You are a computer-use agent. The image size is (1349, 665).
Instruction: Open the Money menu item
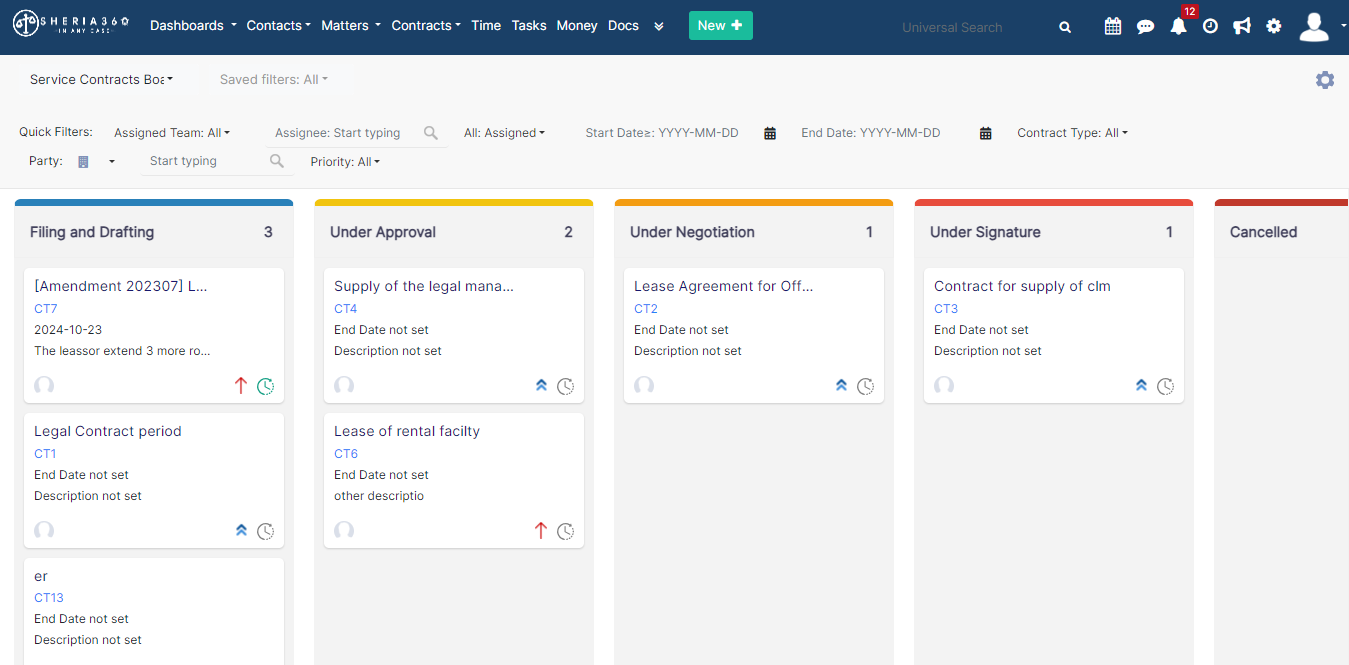click(577, 26)
